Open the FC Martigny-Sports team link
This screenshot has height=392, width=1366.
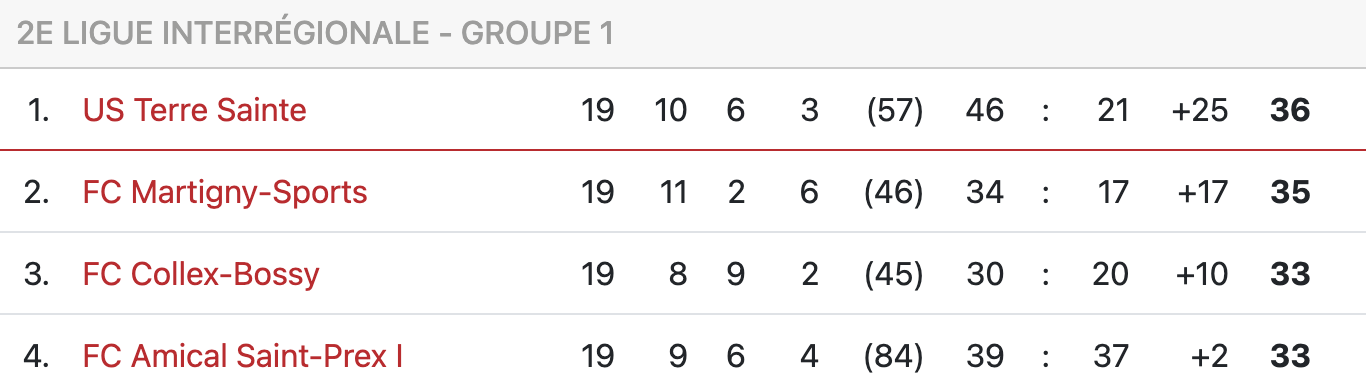point(225,191)
